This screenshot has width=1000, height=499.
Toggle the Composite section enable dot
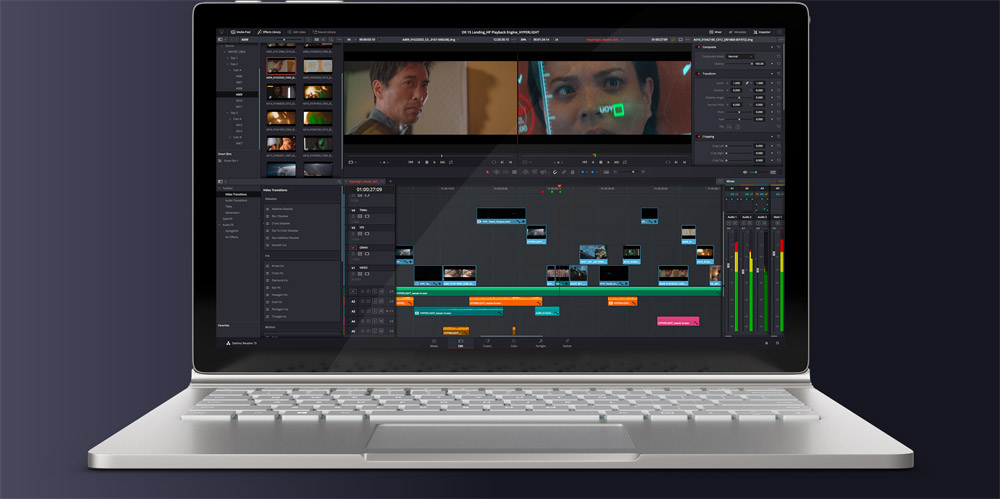point(697,46)
